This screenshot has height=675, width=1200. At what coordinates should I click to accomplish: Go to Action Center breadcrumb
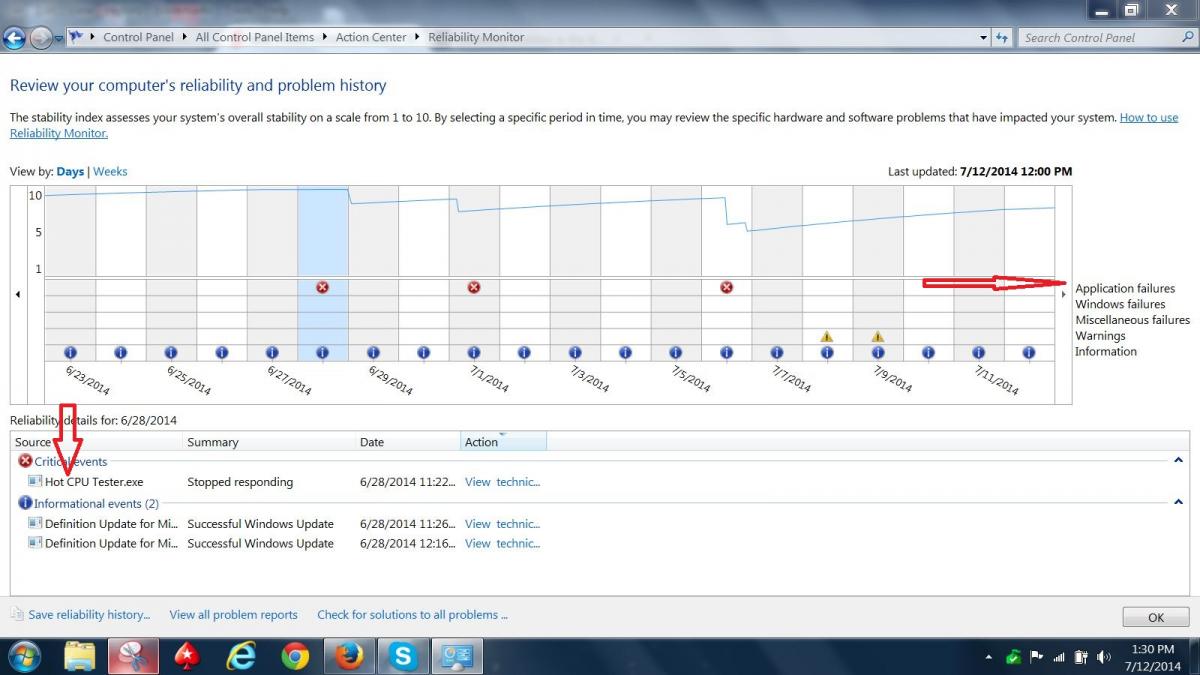click(x=371, y=37)
